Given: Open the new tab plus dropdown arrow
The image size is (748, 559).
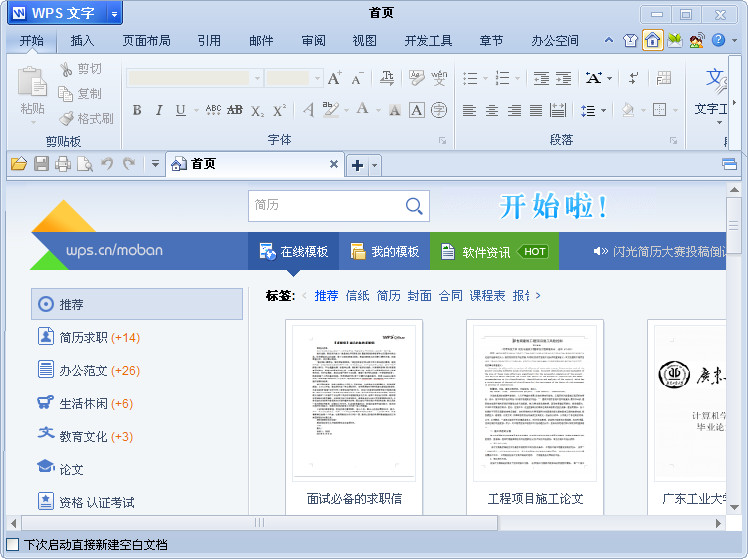Looking at the screenshot, I should coord(374,166).
